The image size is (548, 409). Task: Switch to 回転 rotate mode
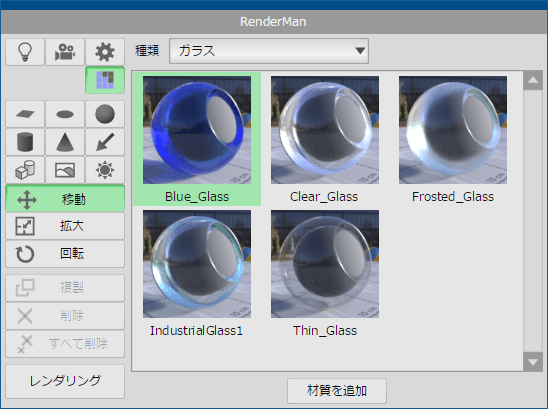coord(65,254)
